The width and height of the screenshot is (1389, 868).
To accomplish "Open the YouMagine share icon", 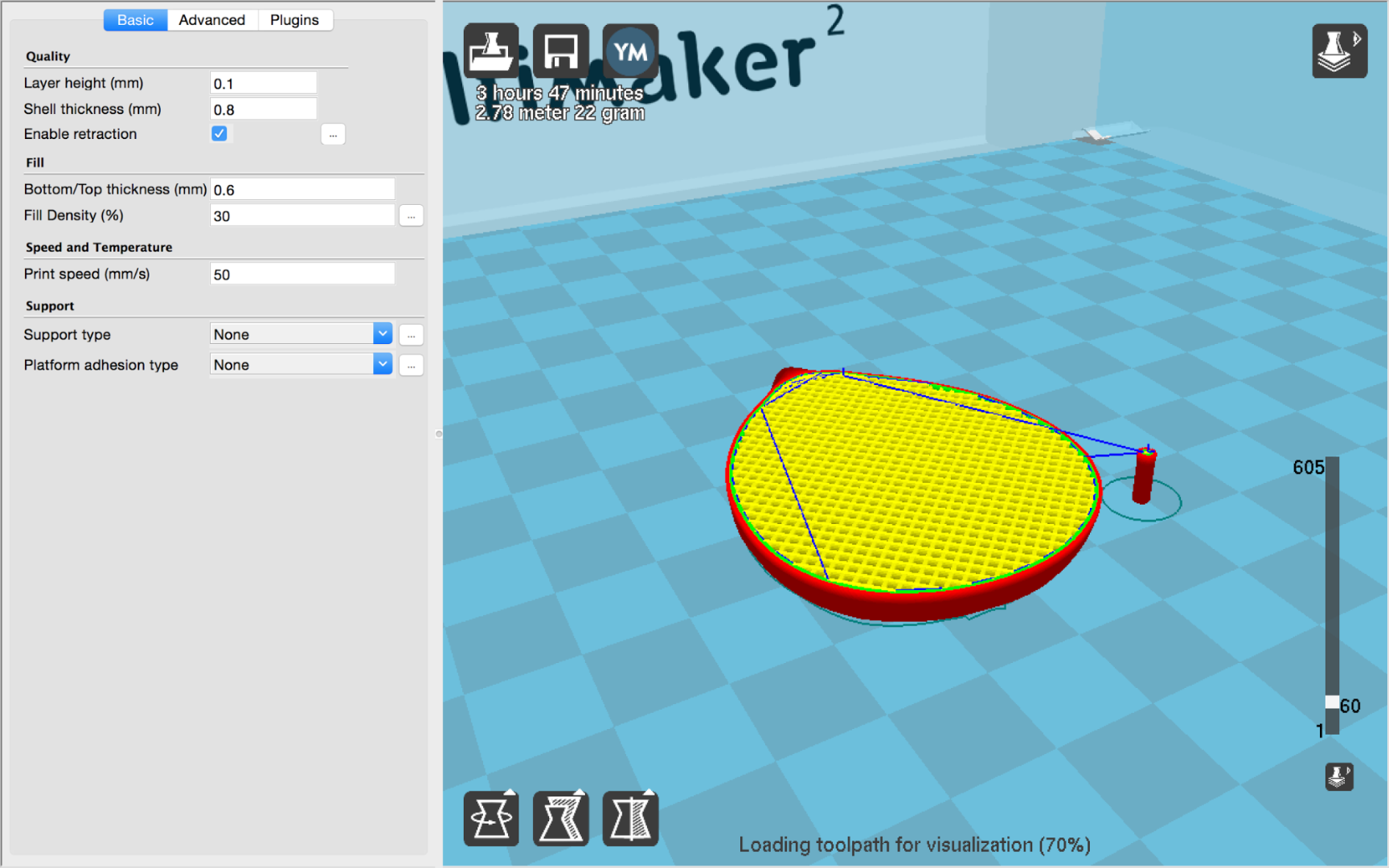I will pyautogui.click(x=630, y=50).
